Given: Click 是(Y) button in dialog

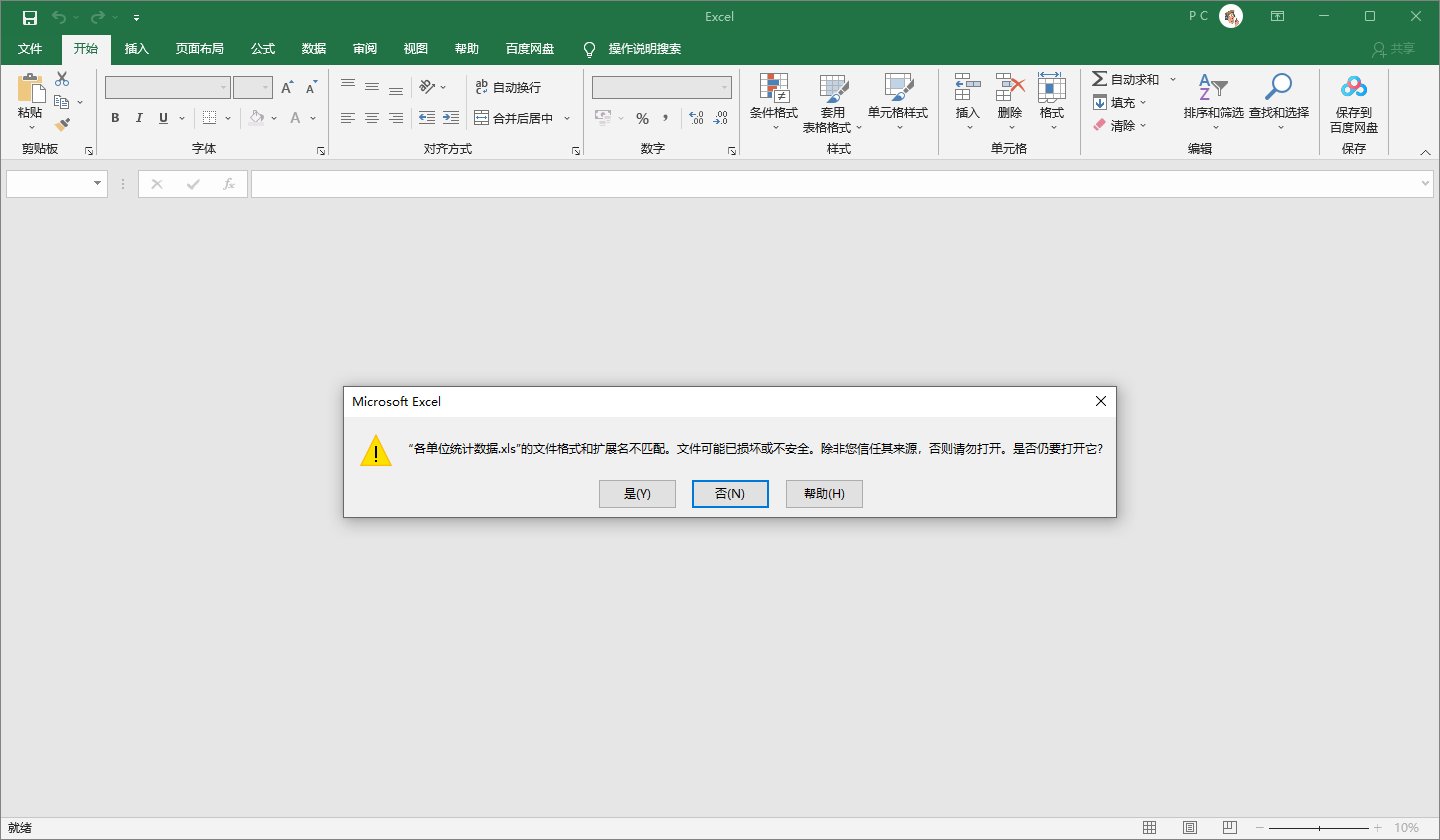Looking at the screenshot, I should coord(637,494).
